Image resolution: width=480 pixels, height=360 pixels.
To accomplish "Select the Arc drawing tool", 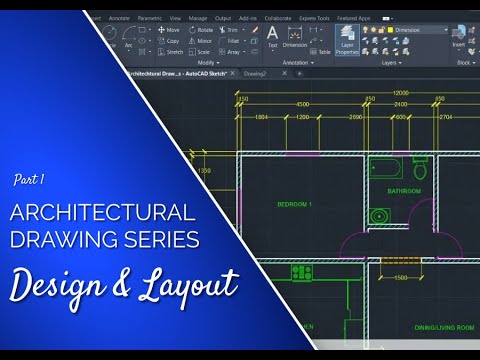I will coord(129,36).
